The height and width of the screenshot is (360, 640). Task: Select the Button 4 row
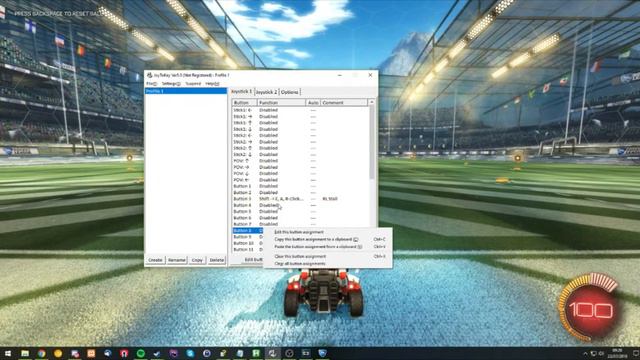(x=300, y=205)
